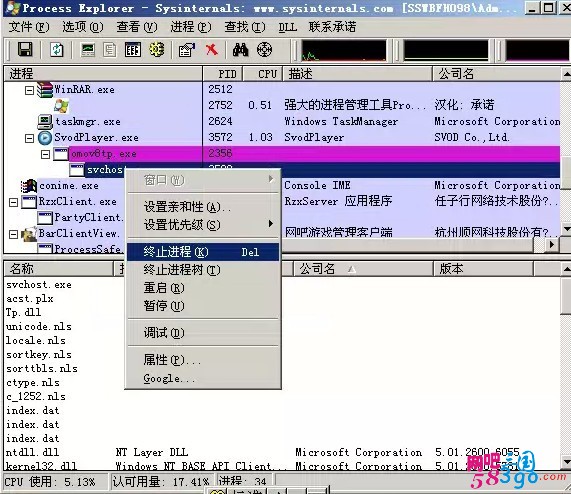The width and height of the screenshot is (571, 494).
Task: Click the conime.exe process icon
Action: (x=29, y=186)
